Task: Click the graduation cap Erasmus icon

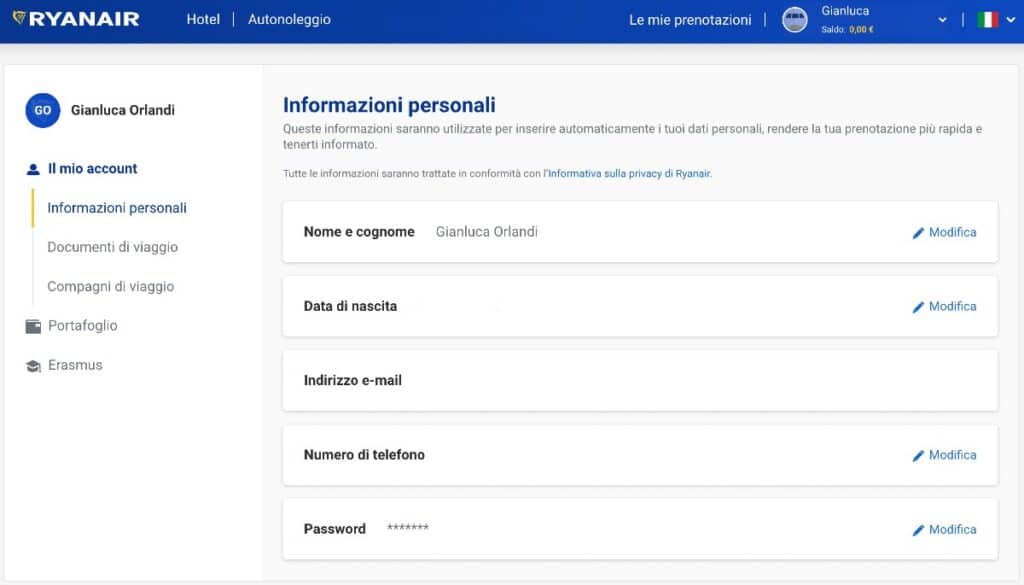Action: [x=33, y=366]
